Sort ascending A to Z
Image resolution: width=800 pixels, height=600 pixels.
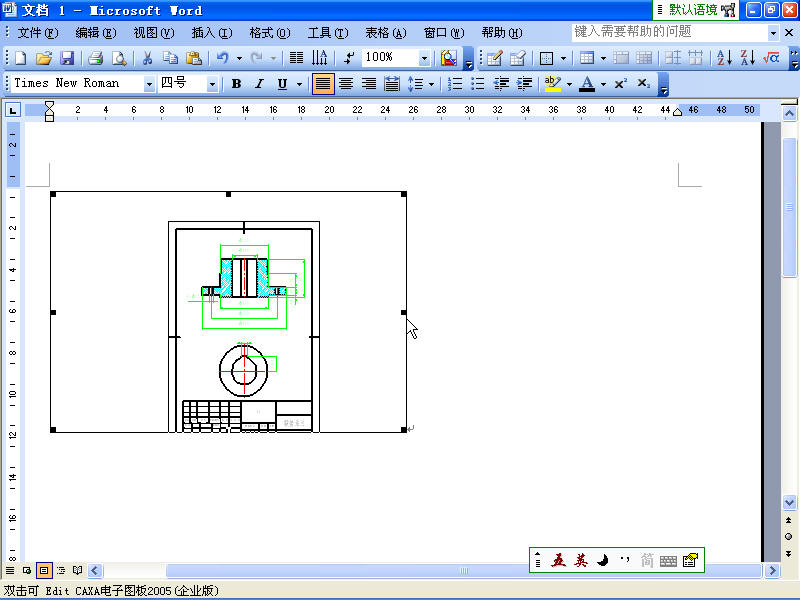tap(724, 58)
